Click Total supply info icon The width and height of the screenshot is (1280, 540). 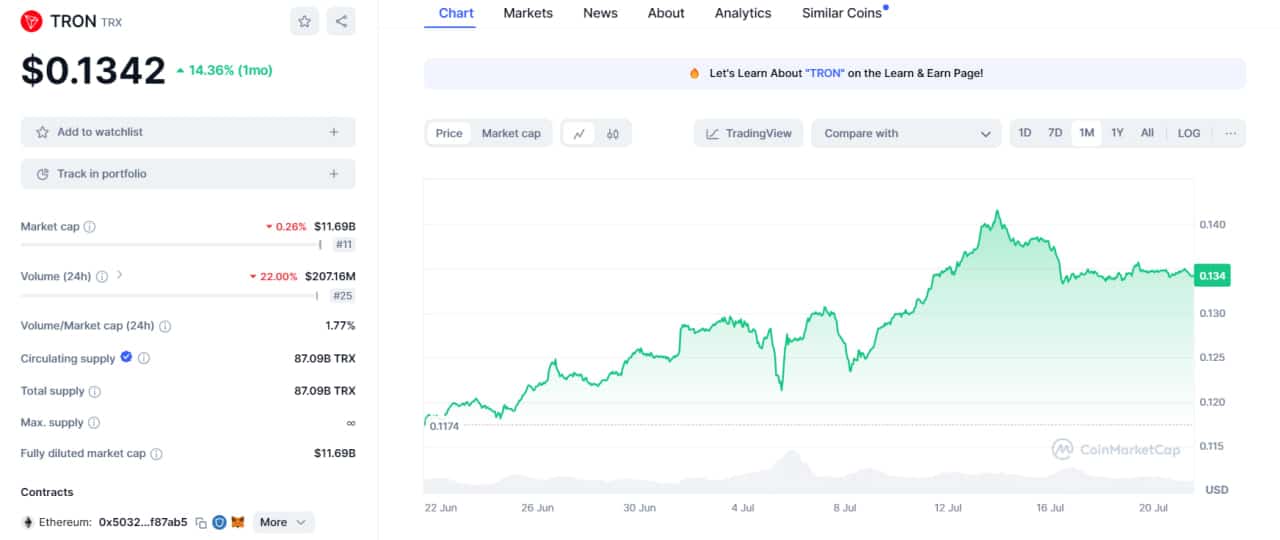coord(94,391)
